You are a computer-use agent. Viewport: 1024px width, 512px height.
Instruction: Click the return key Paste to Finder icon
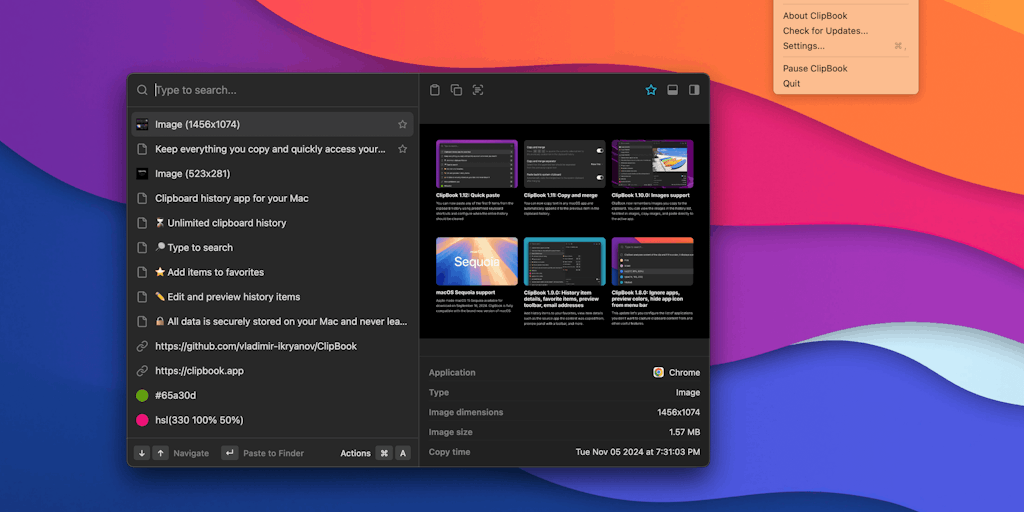(x=230, y=453)
